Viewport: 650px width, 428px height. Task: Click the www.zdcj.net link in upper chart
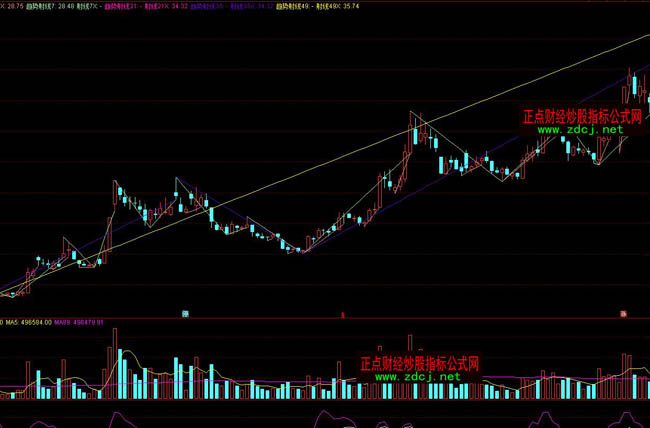[x=585, y=130]
